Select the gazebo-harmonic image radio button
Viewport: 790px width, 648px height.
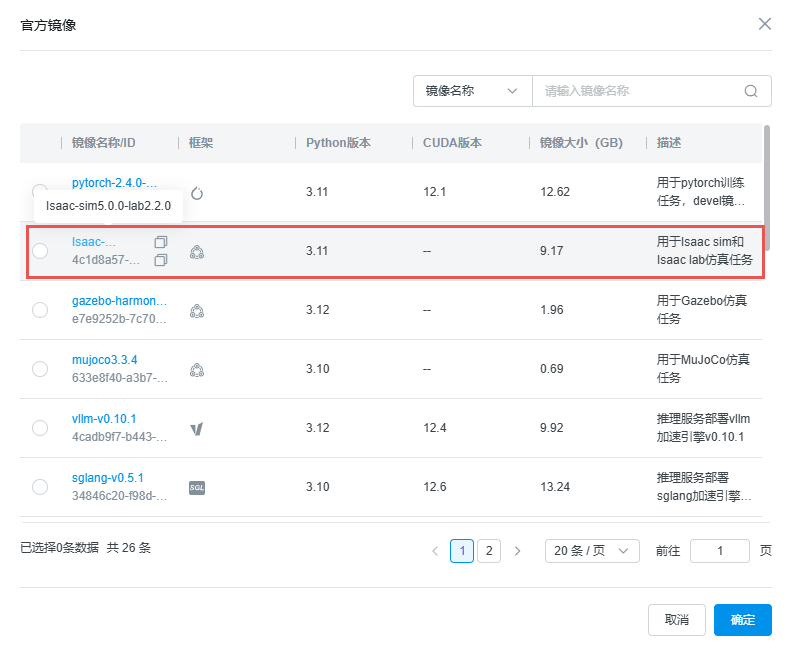pos(40,310)
